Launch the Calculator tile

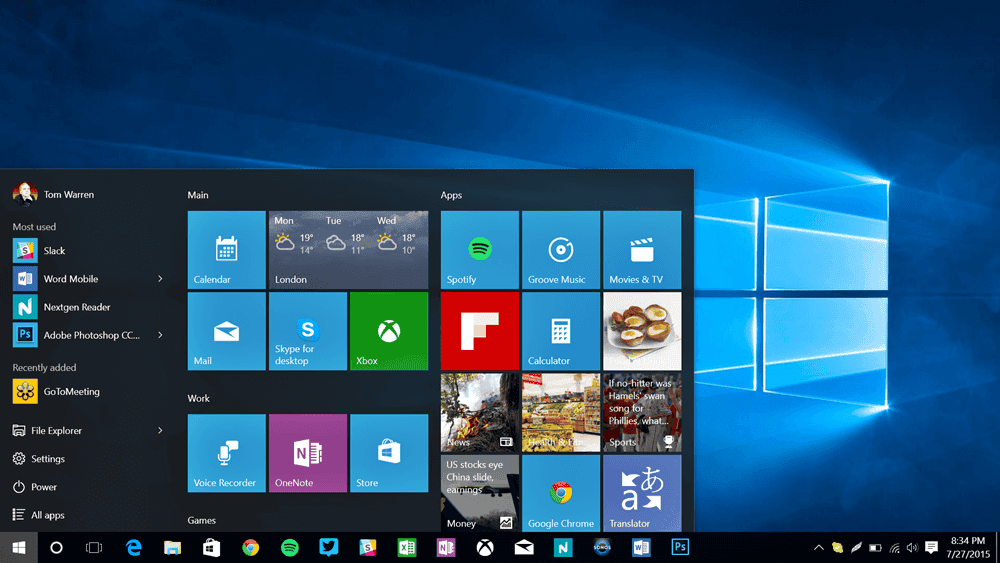pos(561,331)
